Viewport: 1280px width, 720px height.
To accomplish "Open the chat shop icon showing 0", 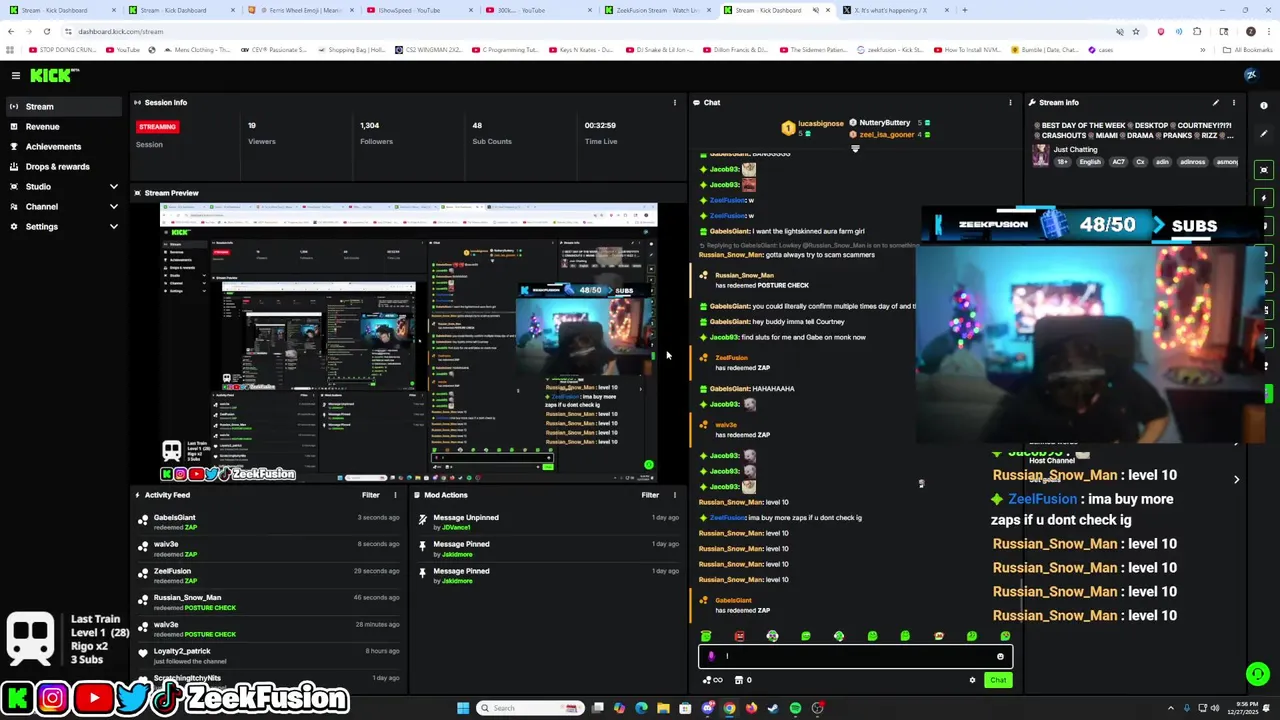I will pos(743,680).
